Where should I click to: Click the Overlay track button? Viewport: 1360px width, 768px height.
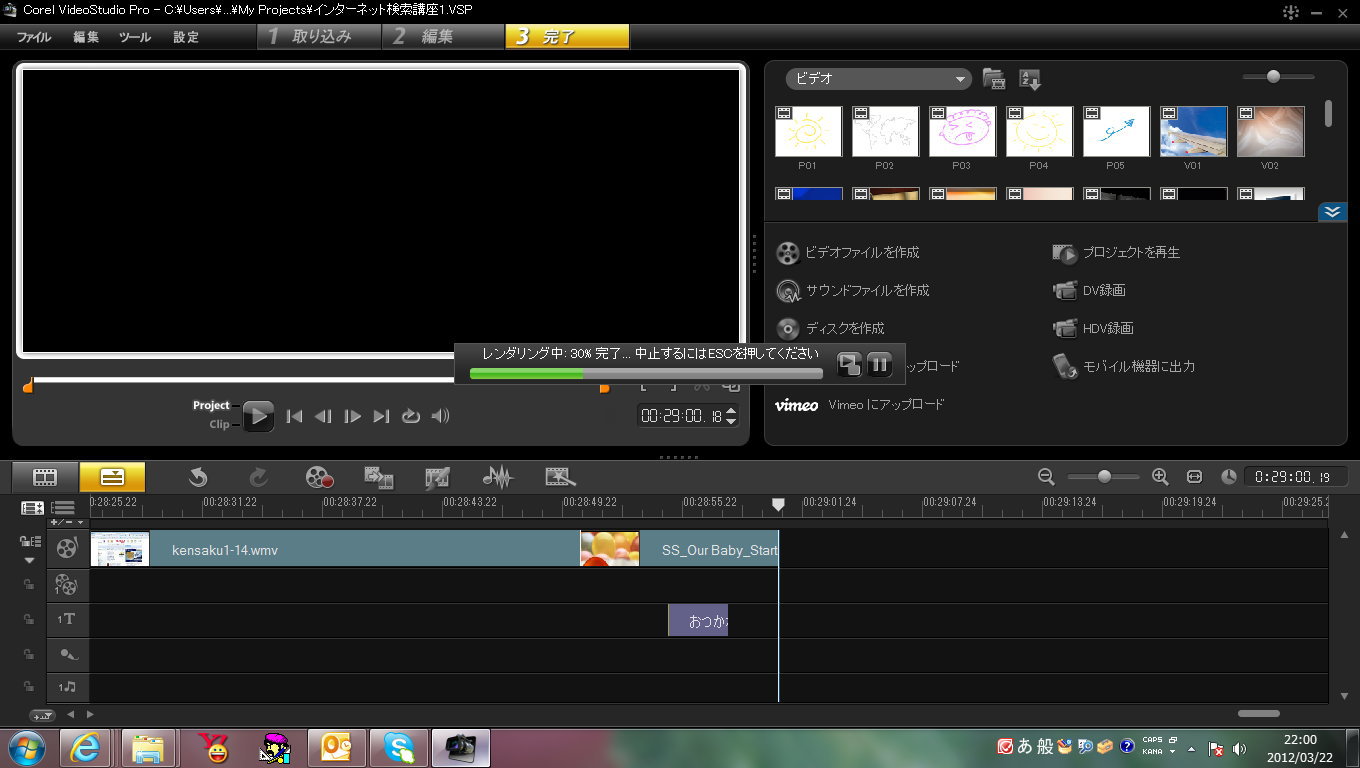66,585
